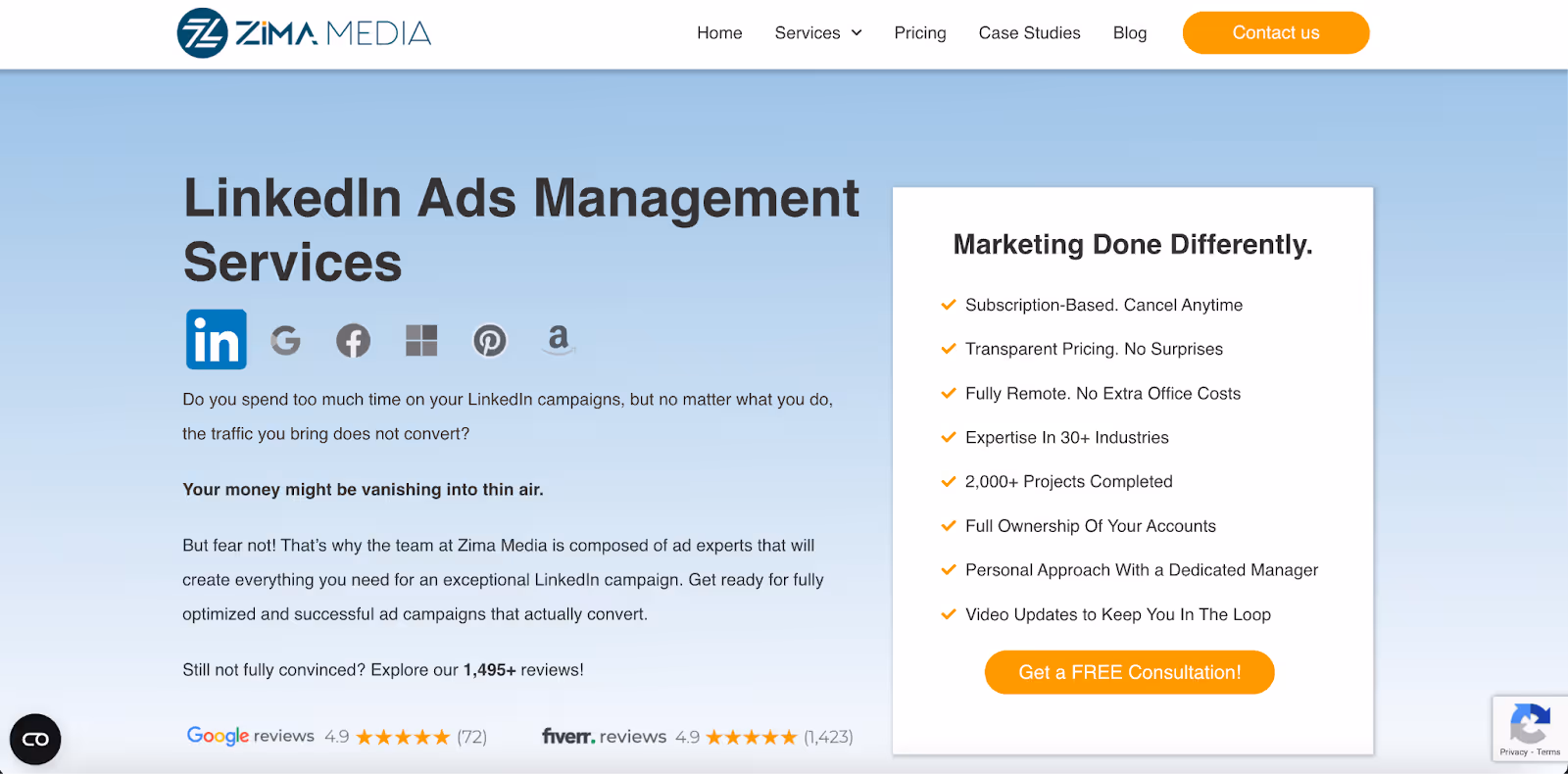The width and height of the screenshot is (1568, 774).
Task: Click the 1,495+ reviews text
Action: pyautogui.click(x=523, y=670)
